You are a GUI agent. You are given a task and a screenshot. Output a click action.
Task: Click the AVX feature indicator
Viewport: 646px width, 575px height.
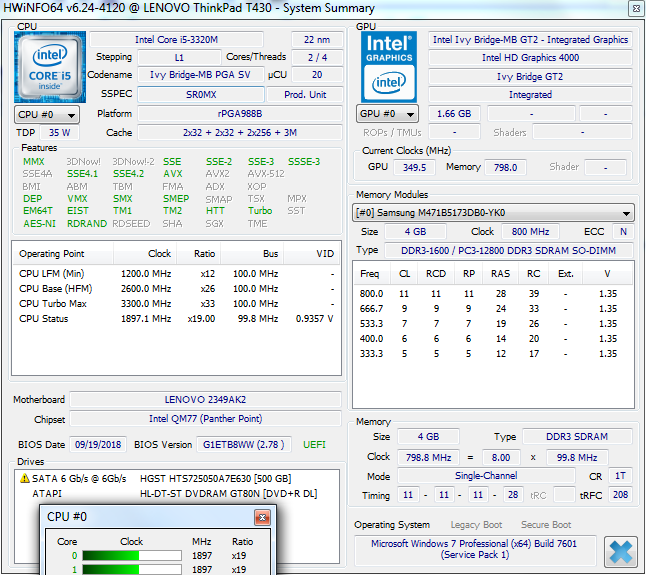click(x=173, y=174)
